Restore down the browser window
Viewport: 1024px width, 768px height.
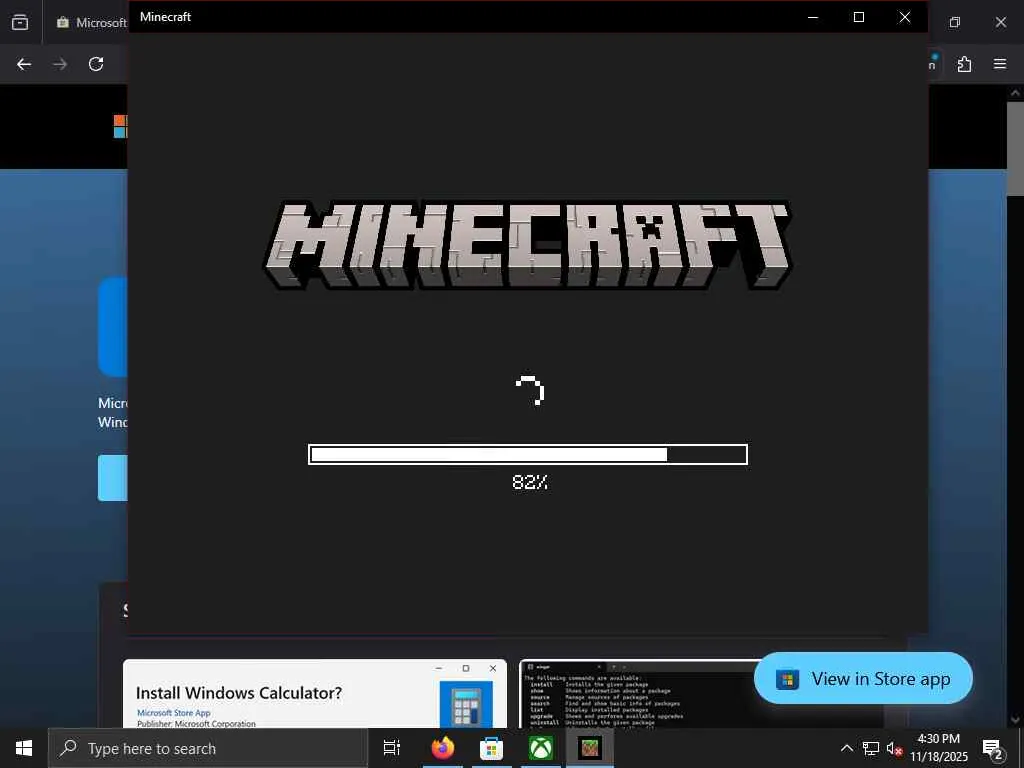pyautogui.click(x=955, y=22)
